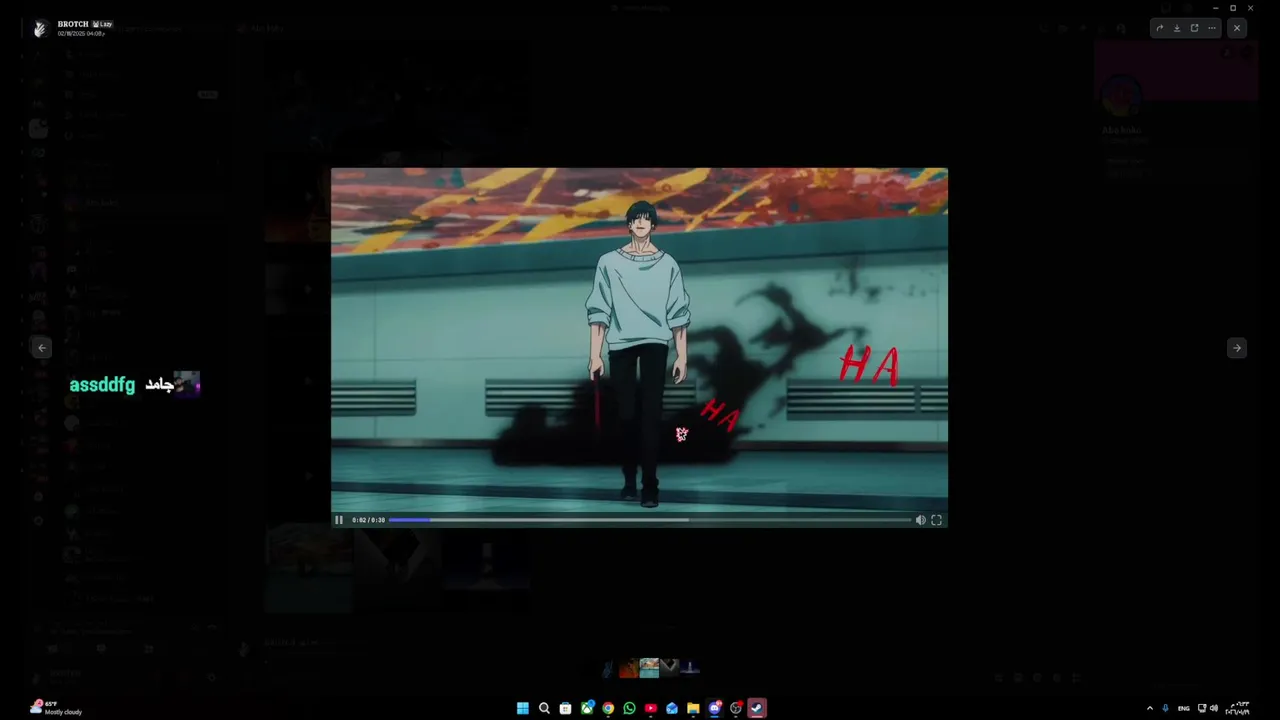Open WhatsApp from the taskbar
This screenshot has height=720, width=1280.
click(x=629, y=708)
